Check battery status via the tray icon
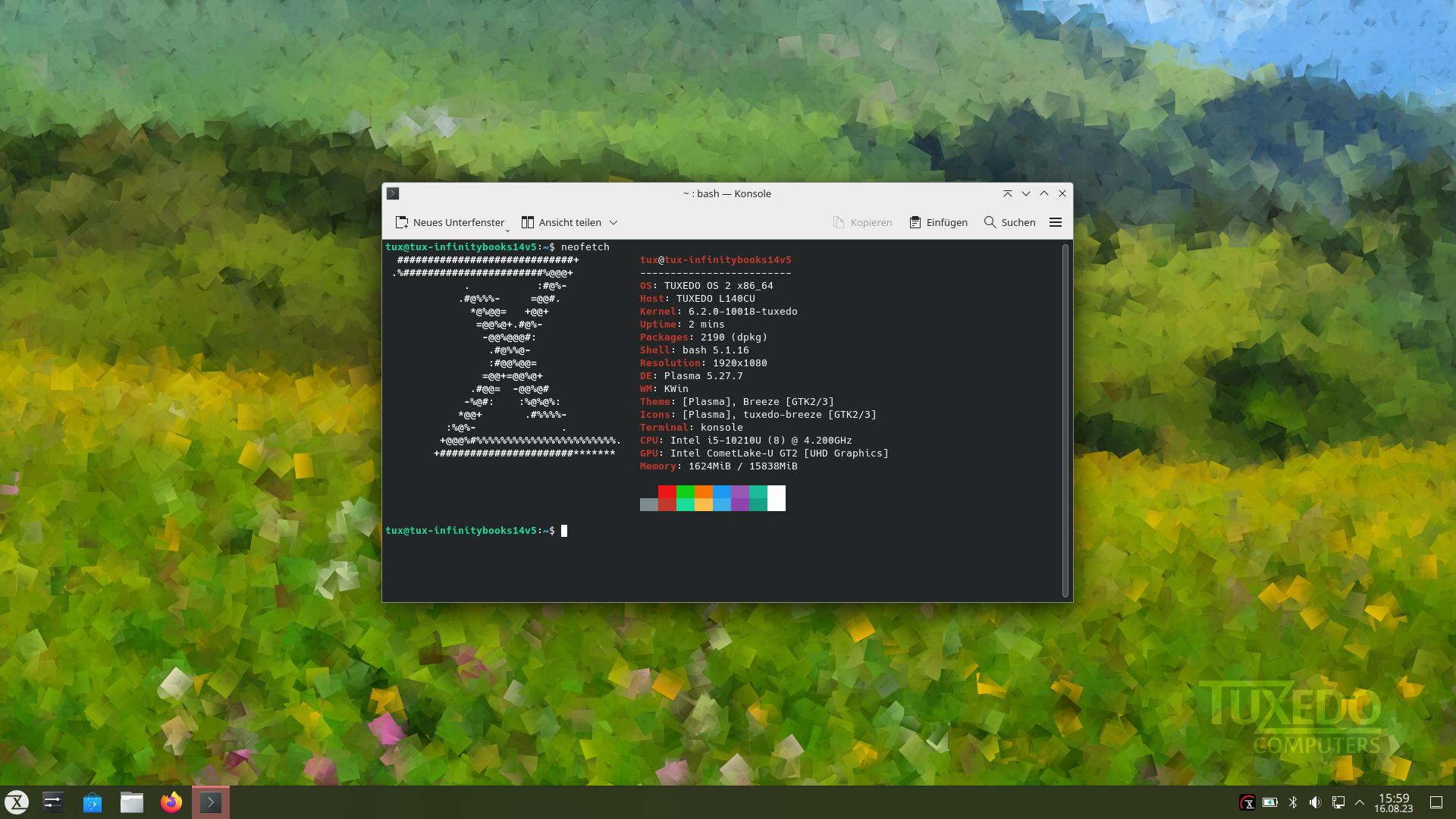 pyautogui.click(x=1270, y=802)
